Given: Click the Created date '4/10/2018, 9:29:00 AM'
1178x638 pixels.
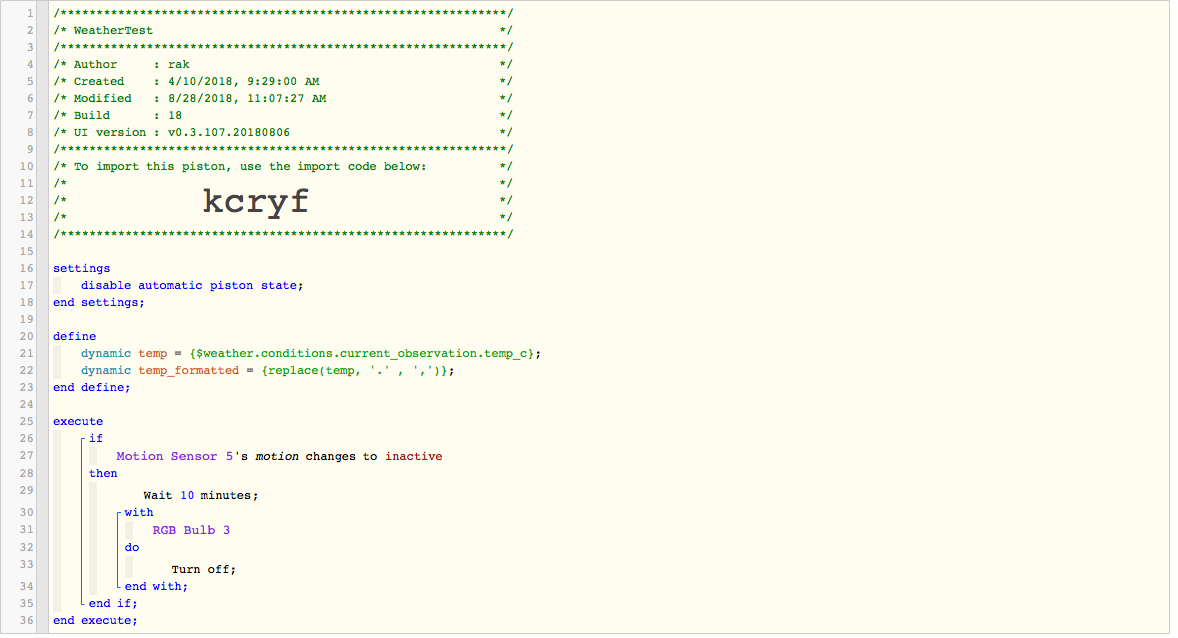Looking at the screenshot, I should [243, 81].
